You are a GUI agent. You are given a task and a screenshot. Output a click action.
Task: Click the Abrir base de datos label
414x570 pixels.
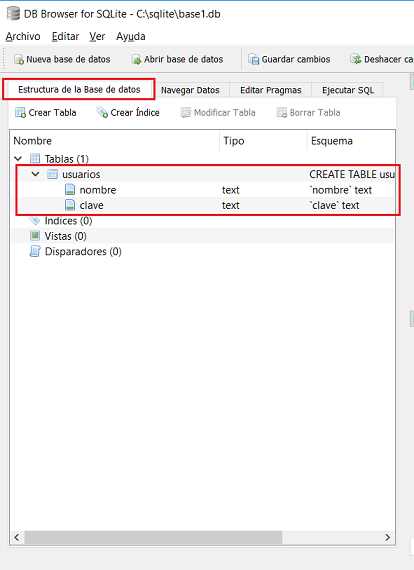point(184,59)
